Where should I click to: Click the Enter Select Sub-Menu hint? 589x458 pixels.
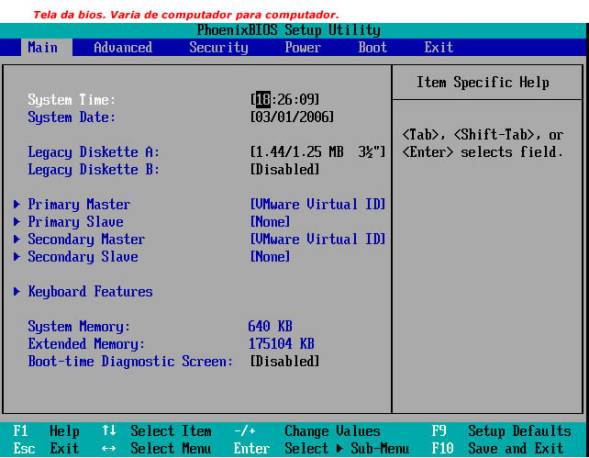pyautogui.click(x=321, y=448)
